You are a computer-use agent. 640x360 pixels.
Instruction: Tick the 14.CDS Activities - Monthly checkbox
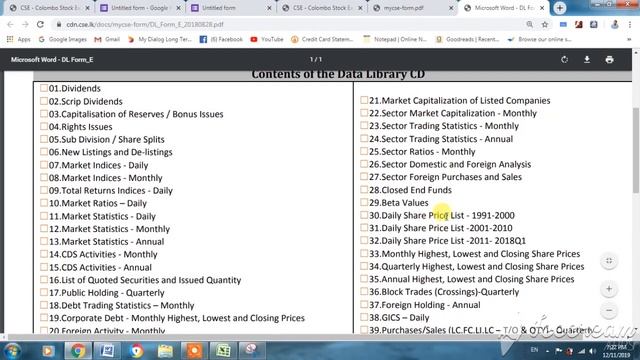[44, 253]
